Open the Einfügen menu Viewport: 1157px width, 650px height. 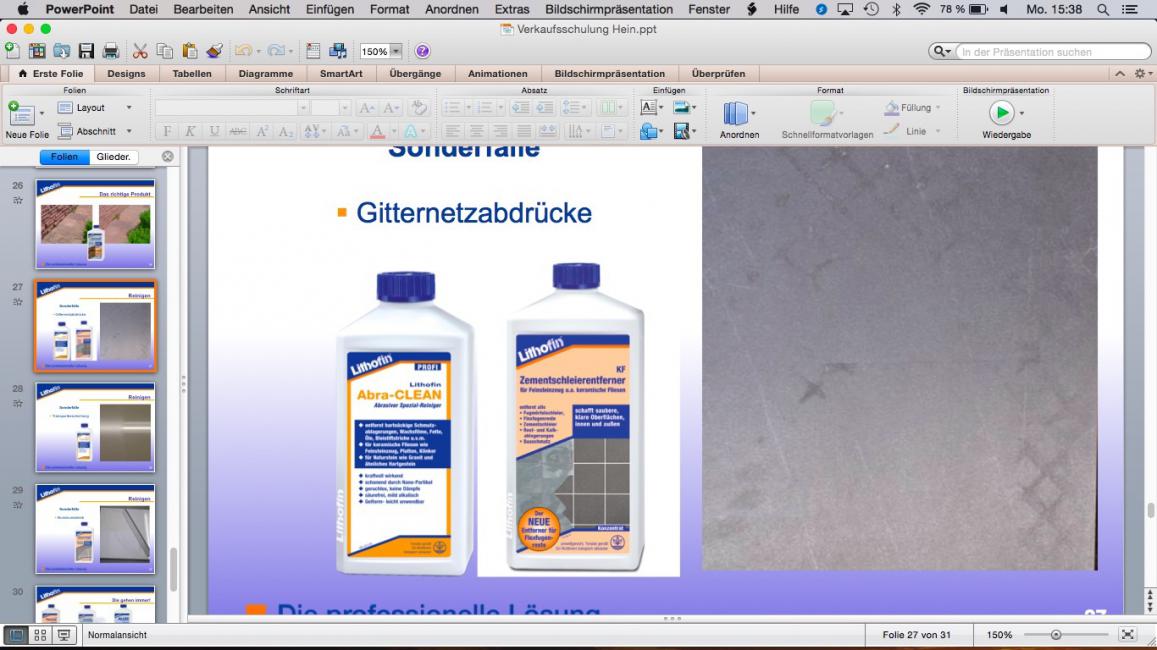click(329, 10)
